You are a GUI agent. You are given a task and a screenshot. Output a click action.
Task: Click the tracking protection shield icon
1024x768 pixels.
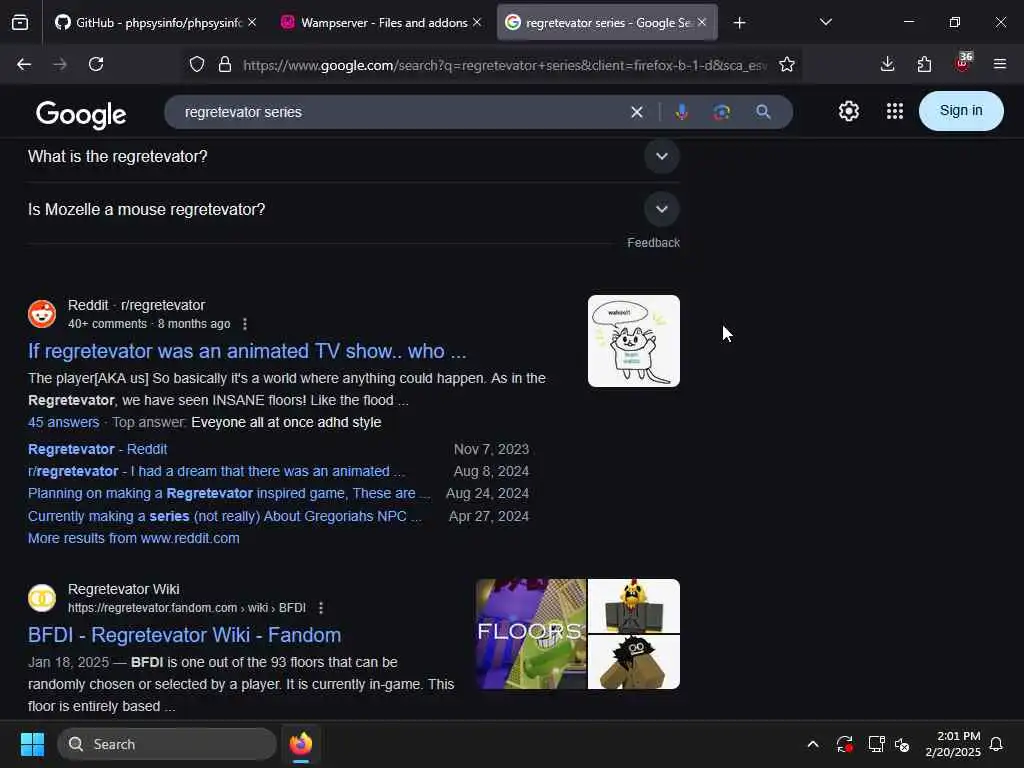pos(197,64)
